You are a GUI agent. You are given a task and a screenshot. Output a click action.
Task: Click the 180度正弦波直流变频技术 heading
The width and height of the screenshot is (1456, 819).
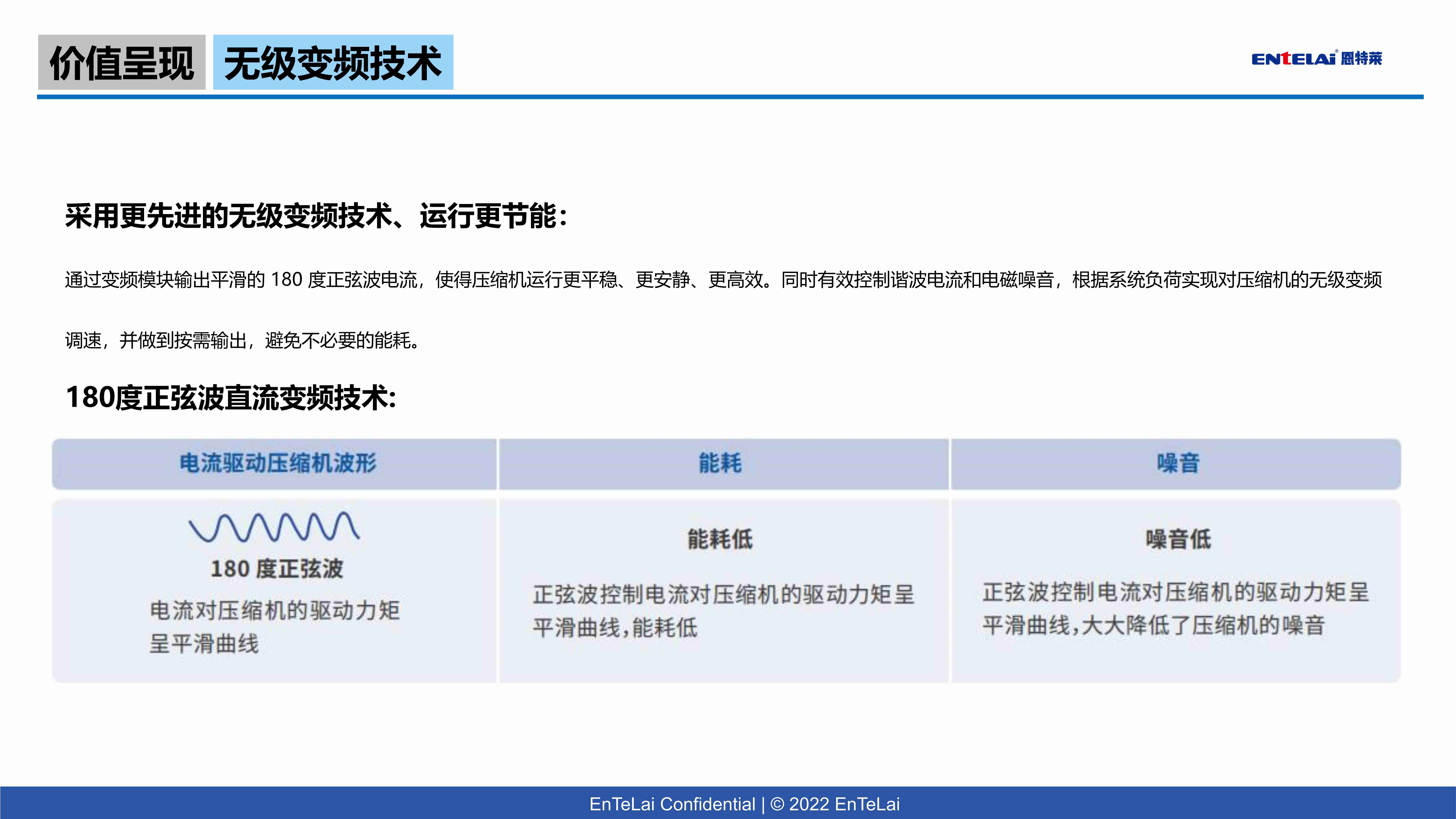(x=231, y=397)
